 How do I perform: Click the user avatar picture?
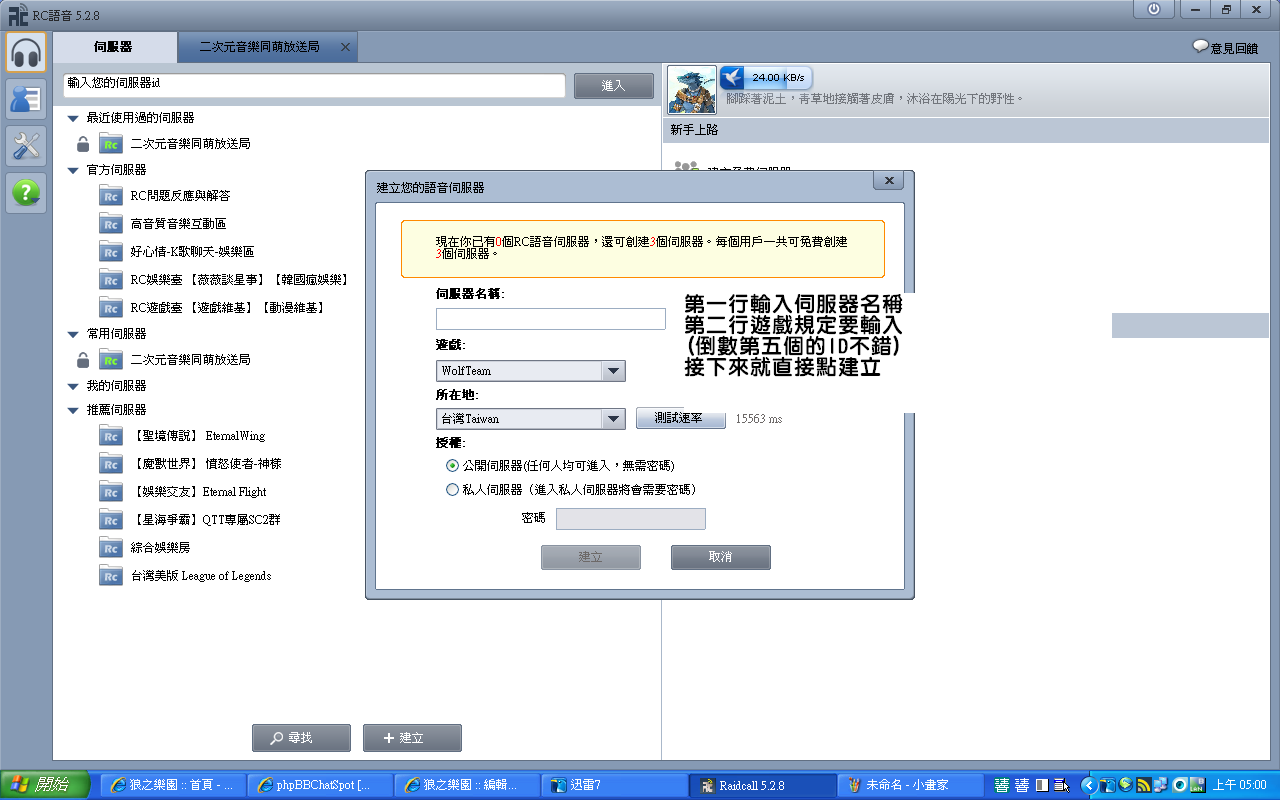[x=692, y=90]
